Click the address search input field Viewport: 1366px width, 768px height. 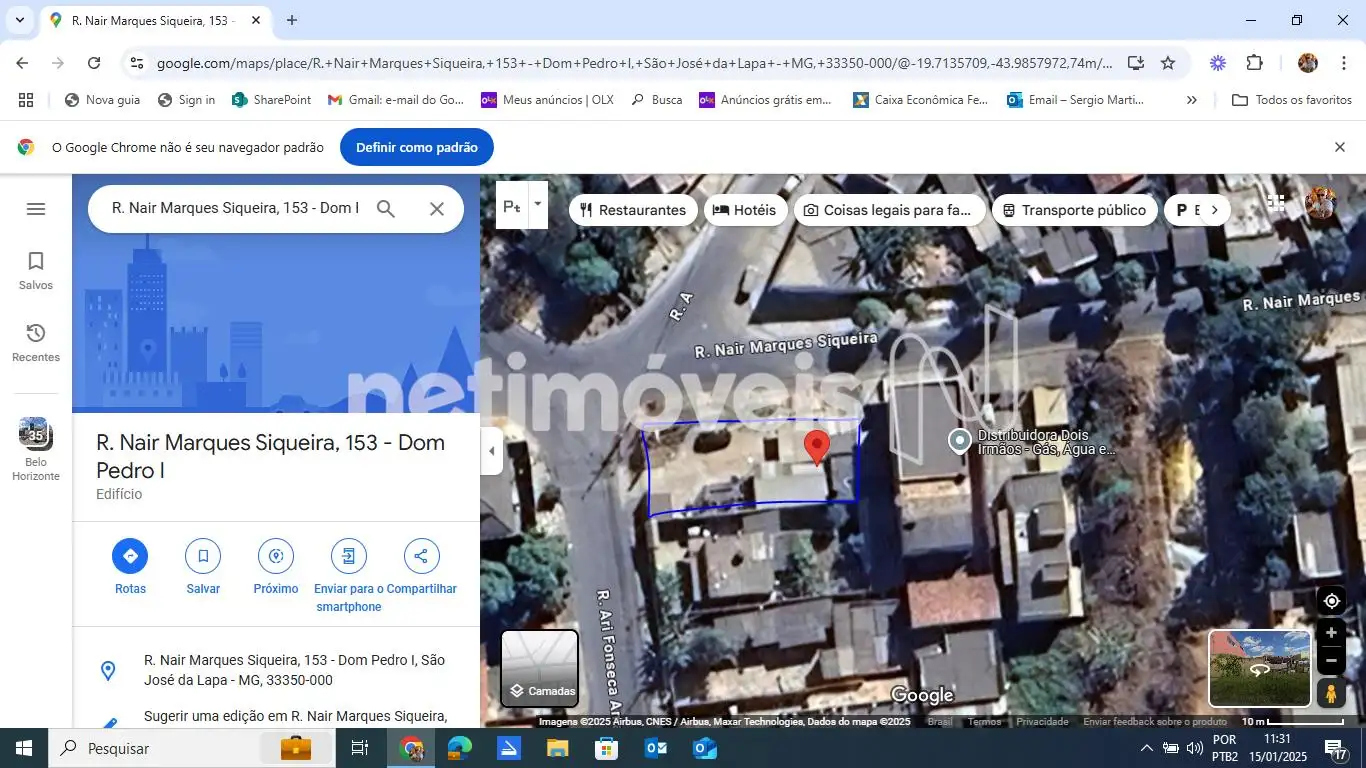pyautogui.click(x=235, y=208)
